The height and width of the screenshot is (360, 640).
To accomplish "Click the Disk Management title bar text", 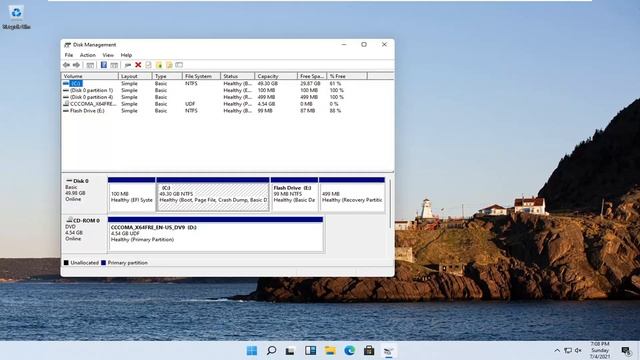I will pyautogui.click(x=94, y=45).
